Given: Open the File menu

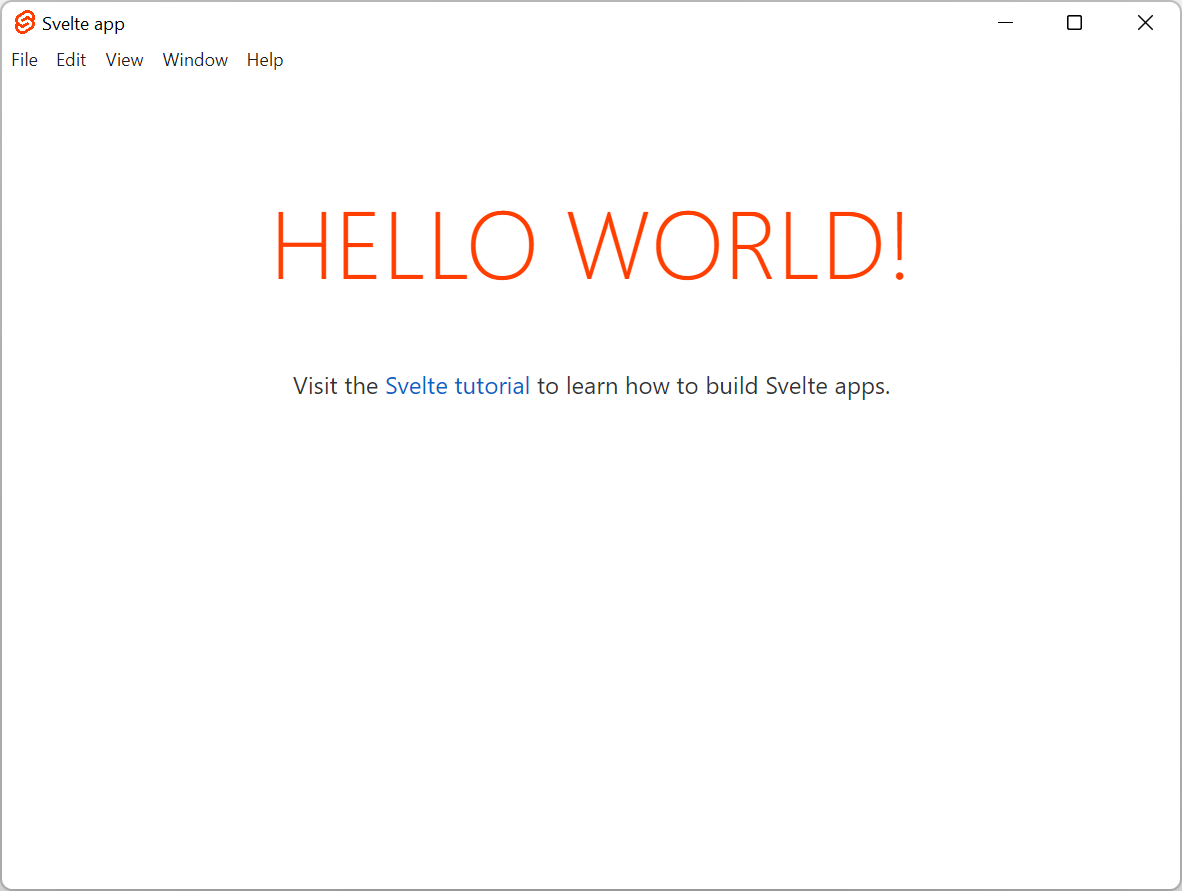Looking at the screenshot, I should (x=24, y=60).
